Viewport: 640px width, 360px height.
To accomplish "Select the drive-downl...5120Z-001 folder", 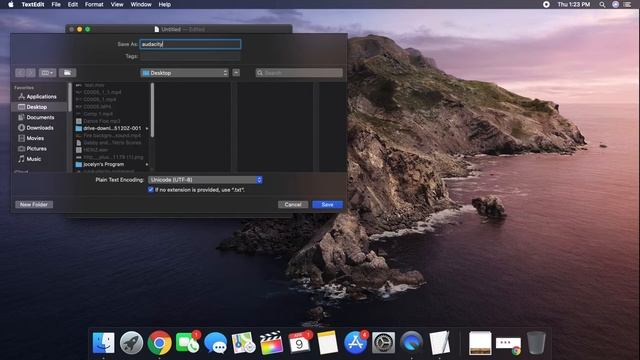I will [112, 128].
